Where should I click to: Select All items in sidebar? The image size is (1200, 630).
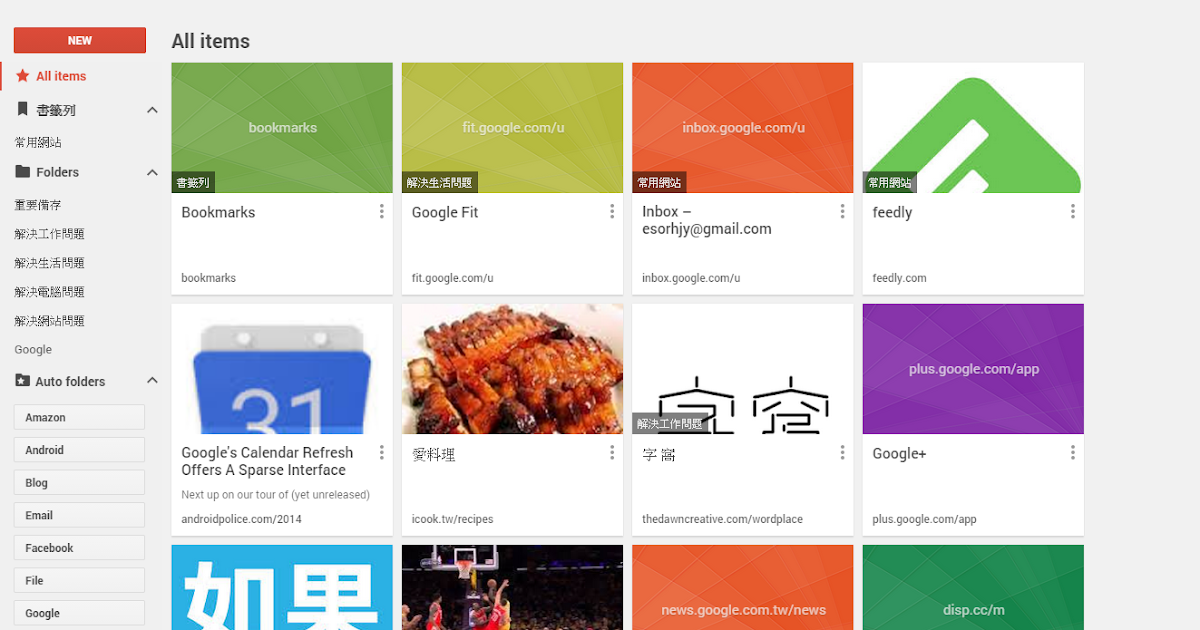pyautogui.click(x=61, y=76)
